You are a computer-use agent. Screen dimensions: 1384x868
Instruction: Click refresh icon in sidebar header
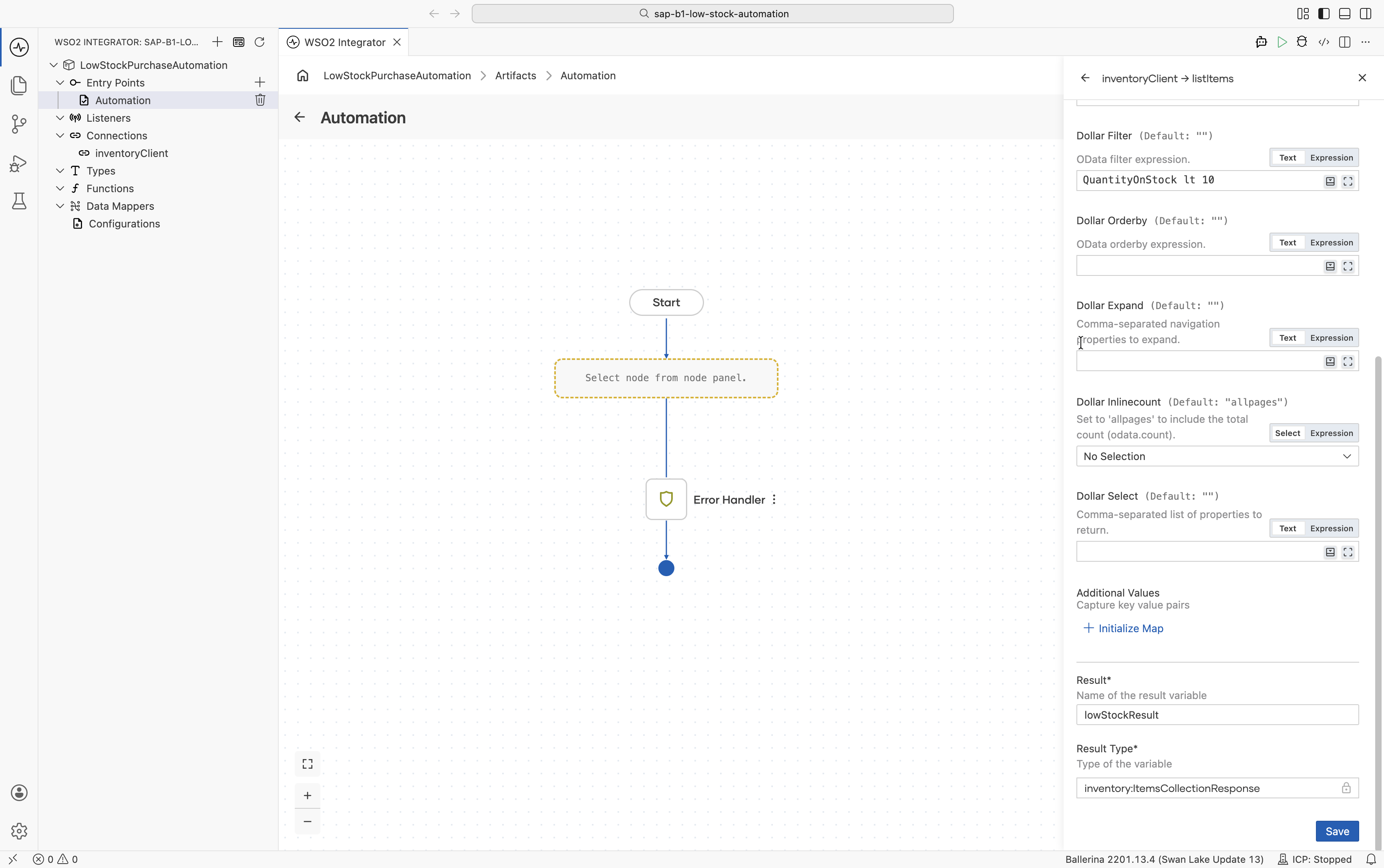pos(259,42)
